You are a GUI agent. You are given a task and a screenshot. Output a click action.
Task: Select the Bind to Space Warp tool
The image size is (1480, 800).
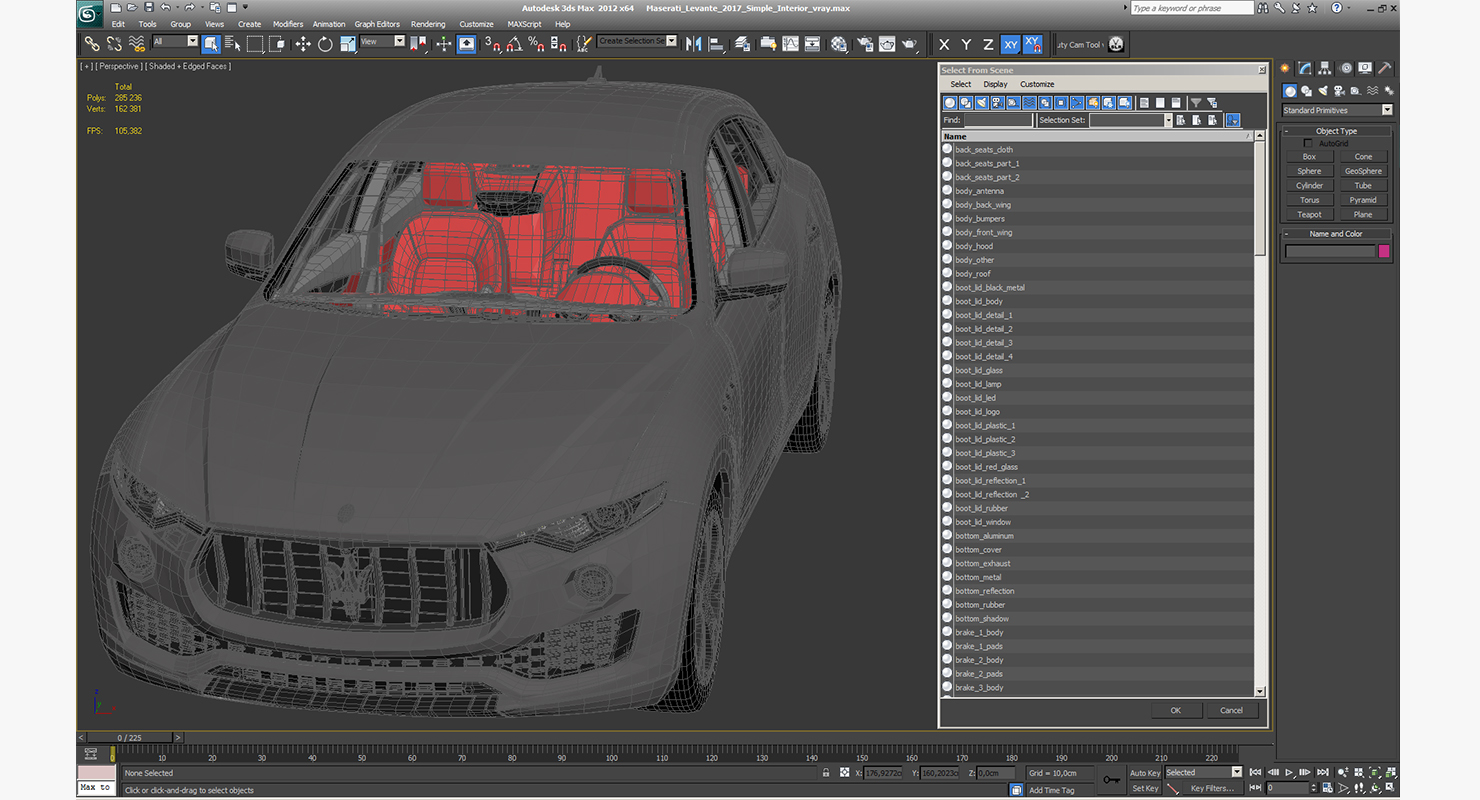click(135, 44)
